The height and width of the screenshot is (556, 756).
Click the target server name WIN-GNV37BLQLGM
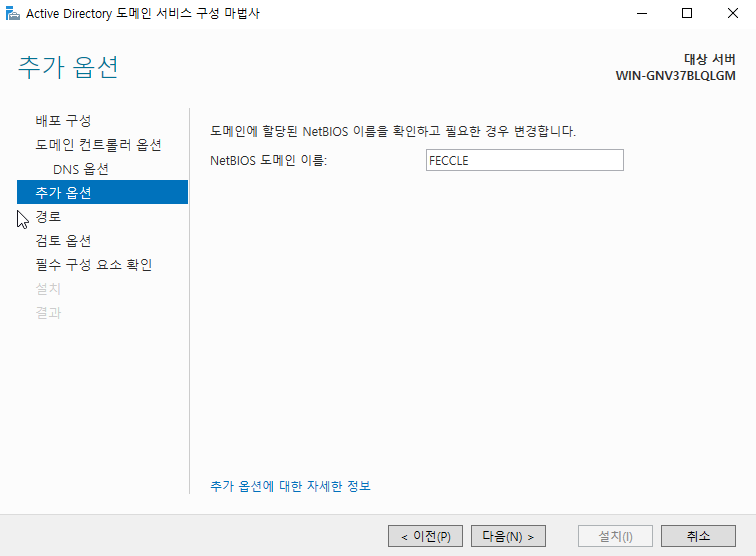coord(675,76)
